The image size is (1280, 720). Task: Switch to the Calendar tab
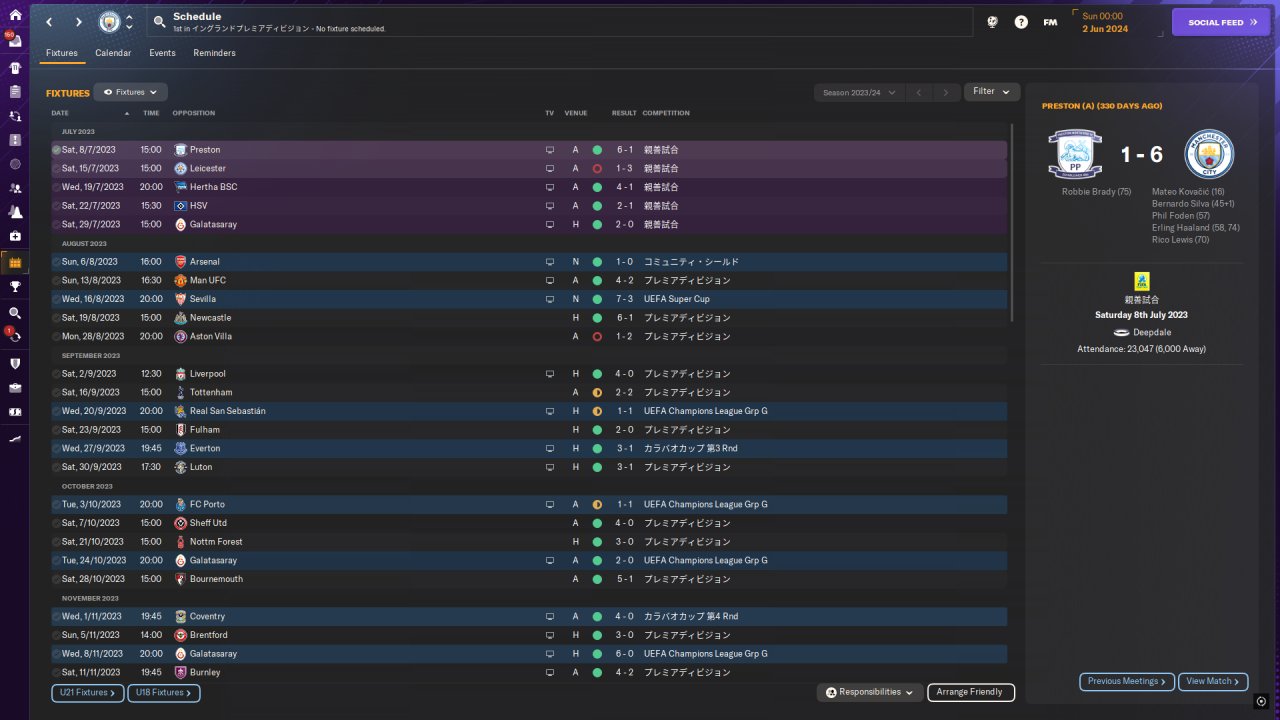[113, 53]
